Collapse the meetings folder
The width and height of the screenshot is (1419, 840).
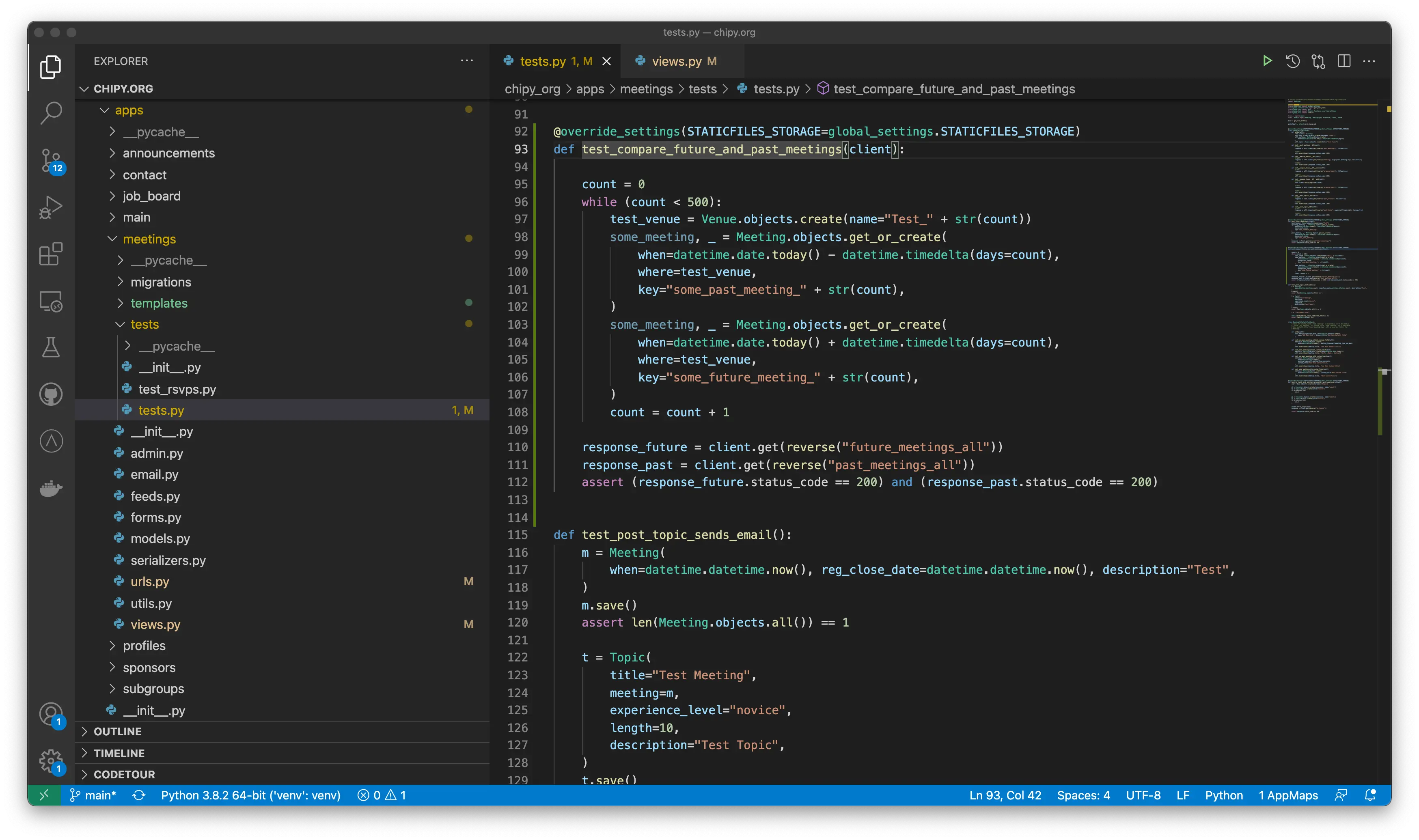click(282, 239)
